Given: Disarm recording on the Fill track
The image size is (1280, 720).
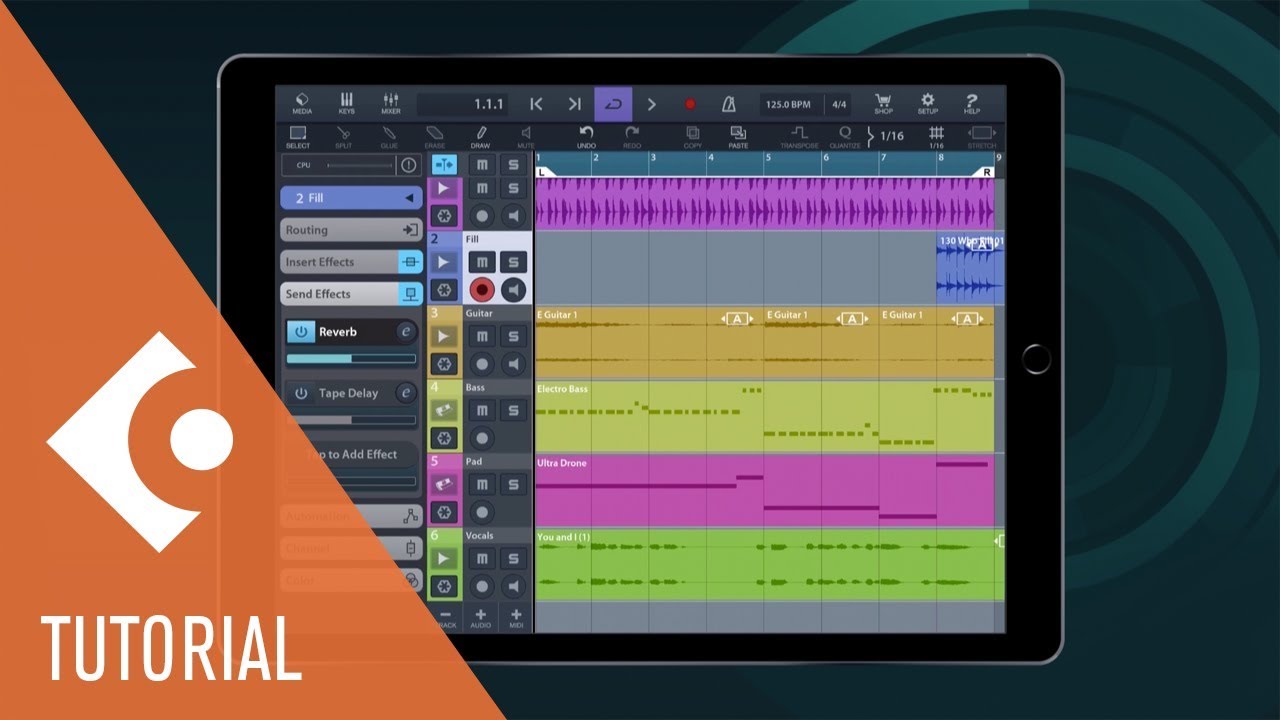Looking at the screenshot, I should coord(482,290).
